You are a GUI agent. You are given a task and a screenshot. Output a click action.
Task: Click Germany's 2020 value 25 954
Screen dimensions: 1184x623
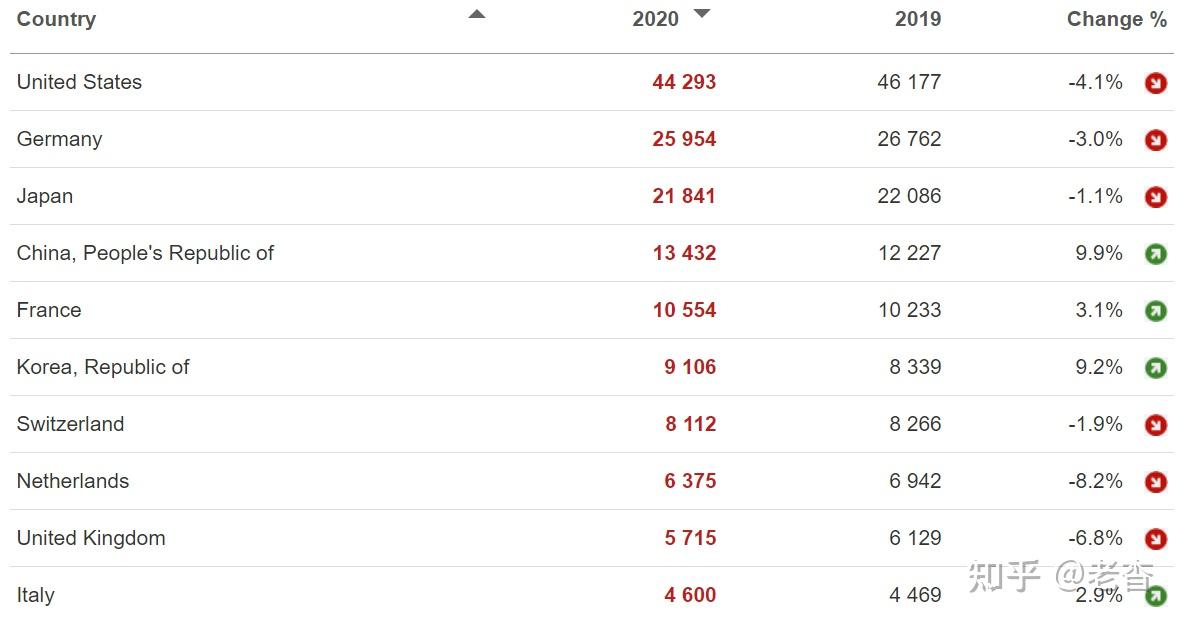[x=684, y=139]
